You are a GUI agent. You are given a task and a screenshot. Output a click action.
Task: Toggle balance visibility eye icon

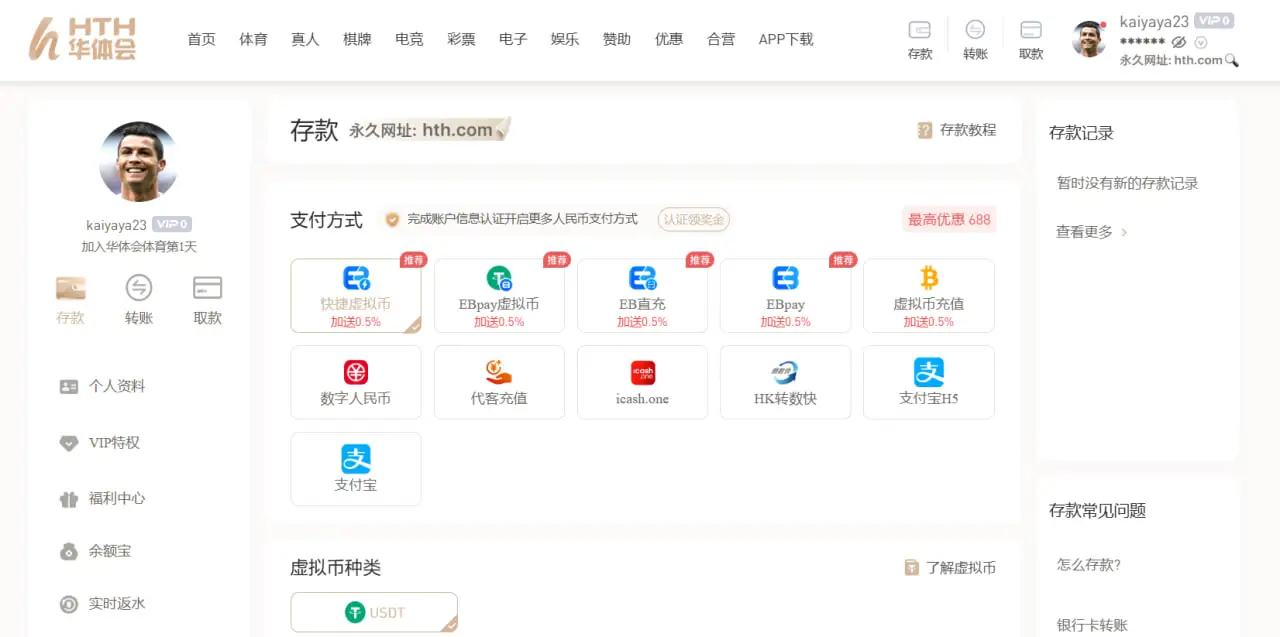pyautogui.click(x=1179, y=42)
